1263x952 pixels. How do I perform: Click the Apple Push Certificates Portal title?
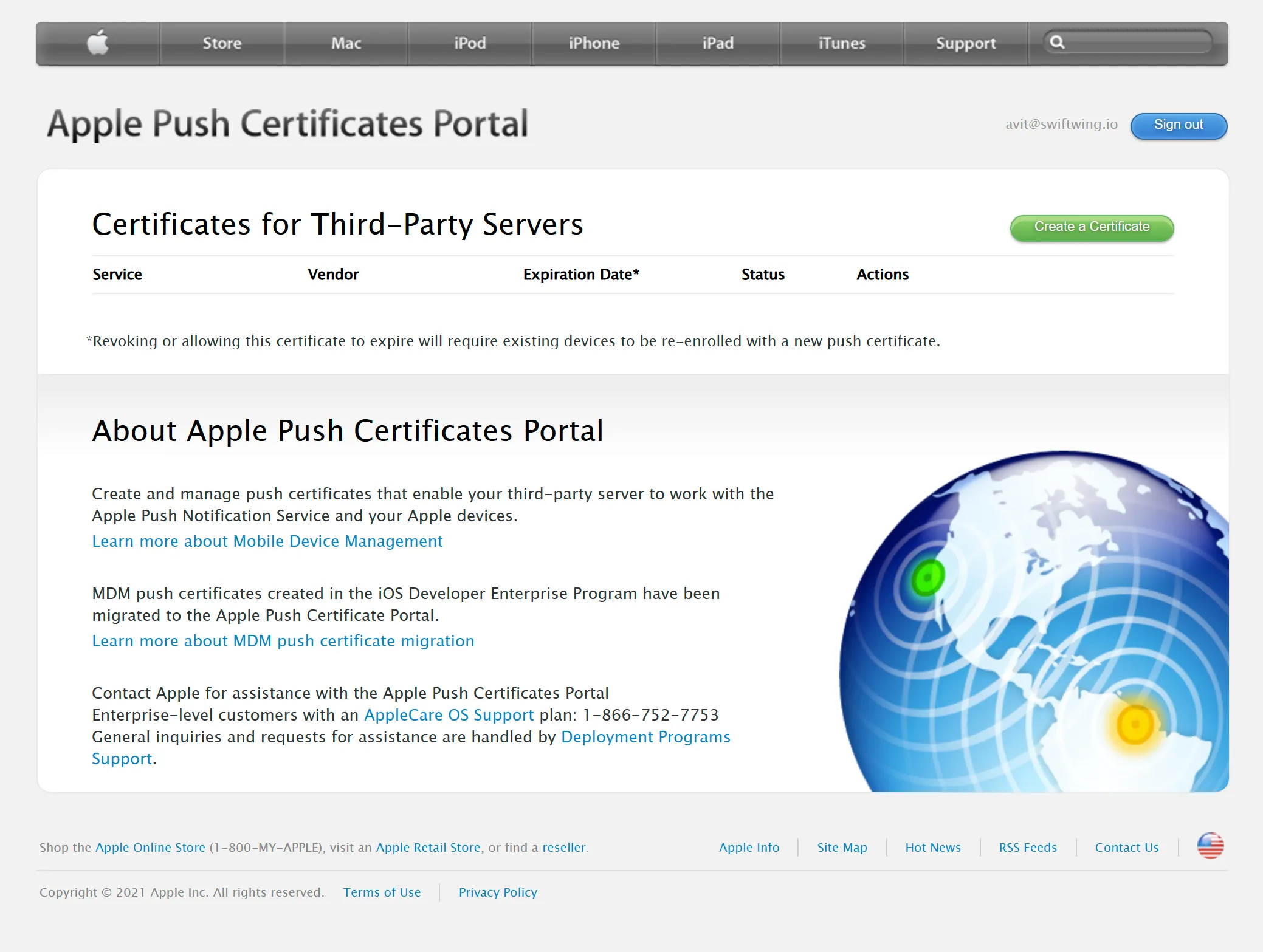(287, 124)
